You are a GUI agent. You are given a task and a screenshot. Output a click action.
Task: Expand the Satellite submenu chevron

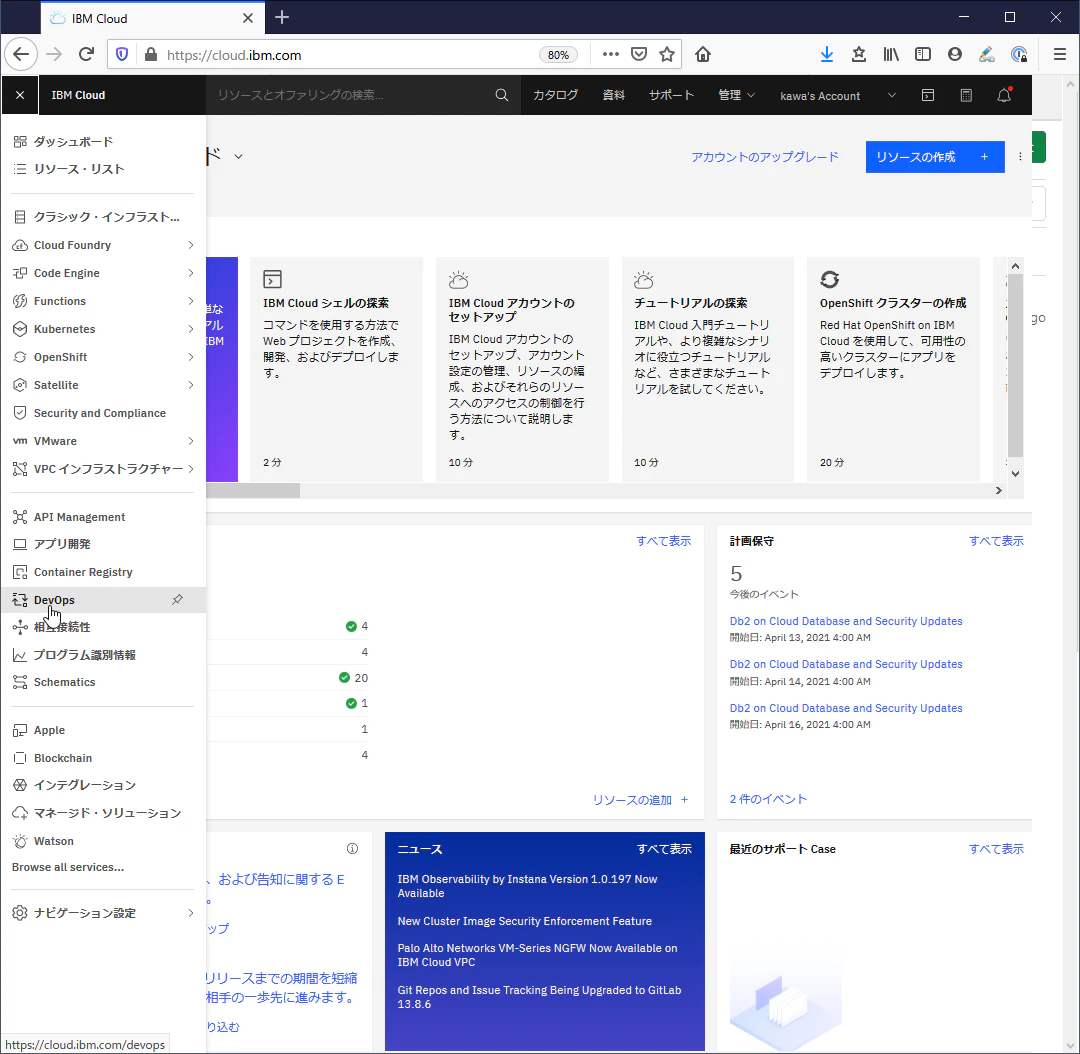click(191, 385)
